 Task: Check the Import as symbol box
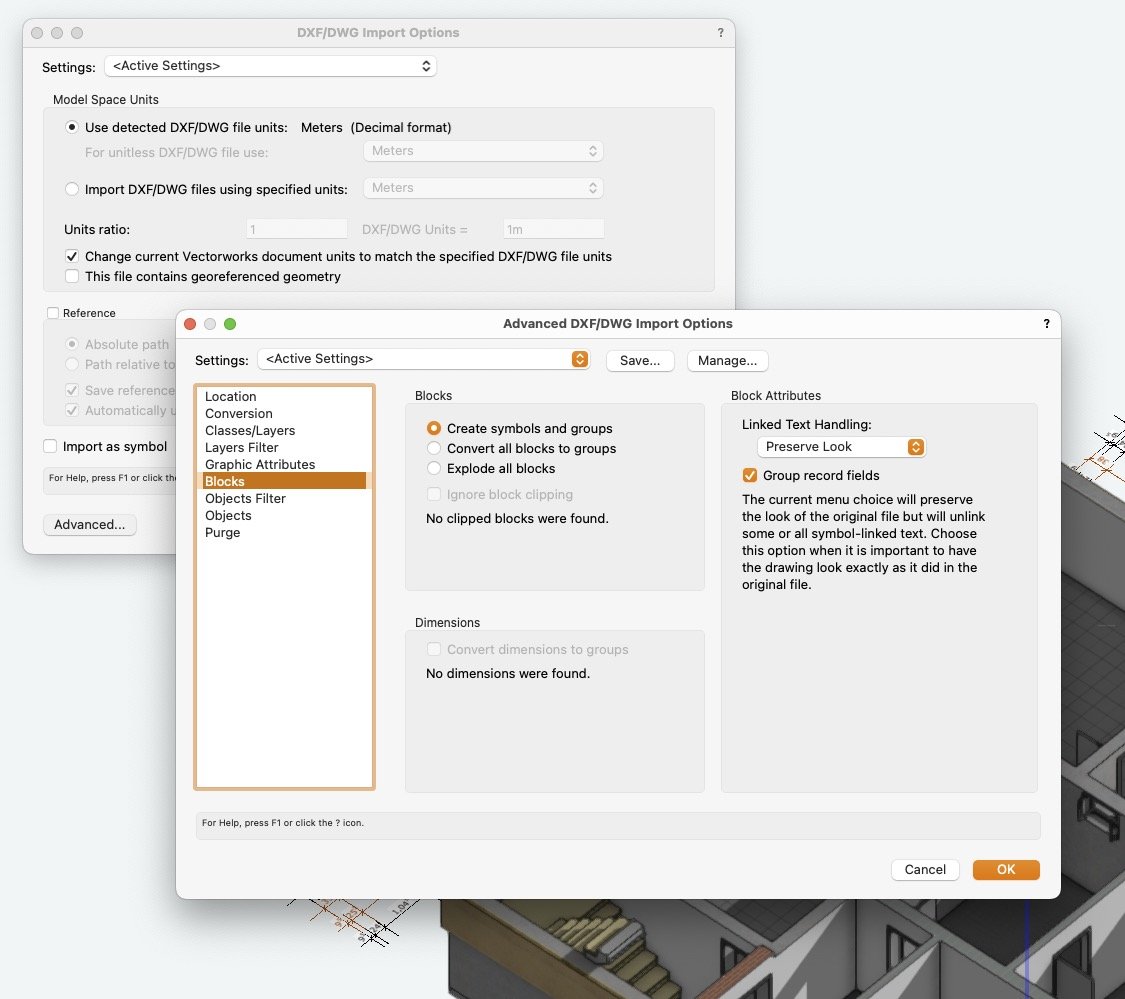[50, 446]
